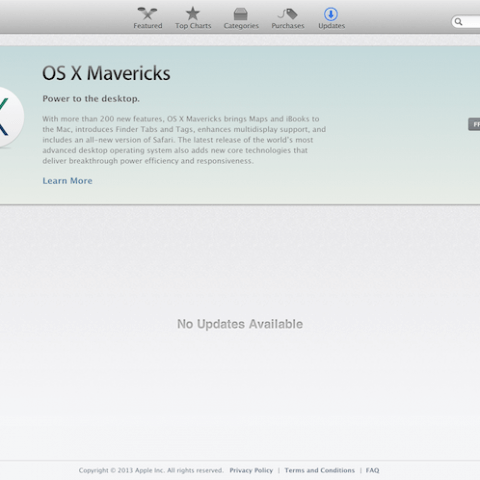Click the No Updates Available message

(x=240, y=324)
